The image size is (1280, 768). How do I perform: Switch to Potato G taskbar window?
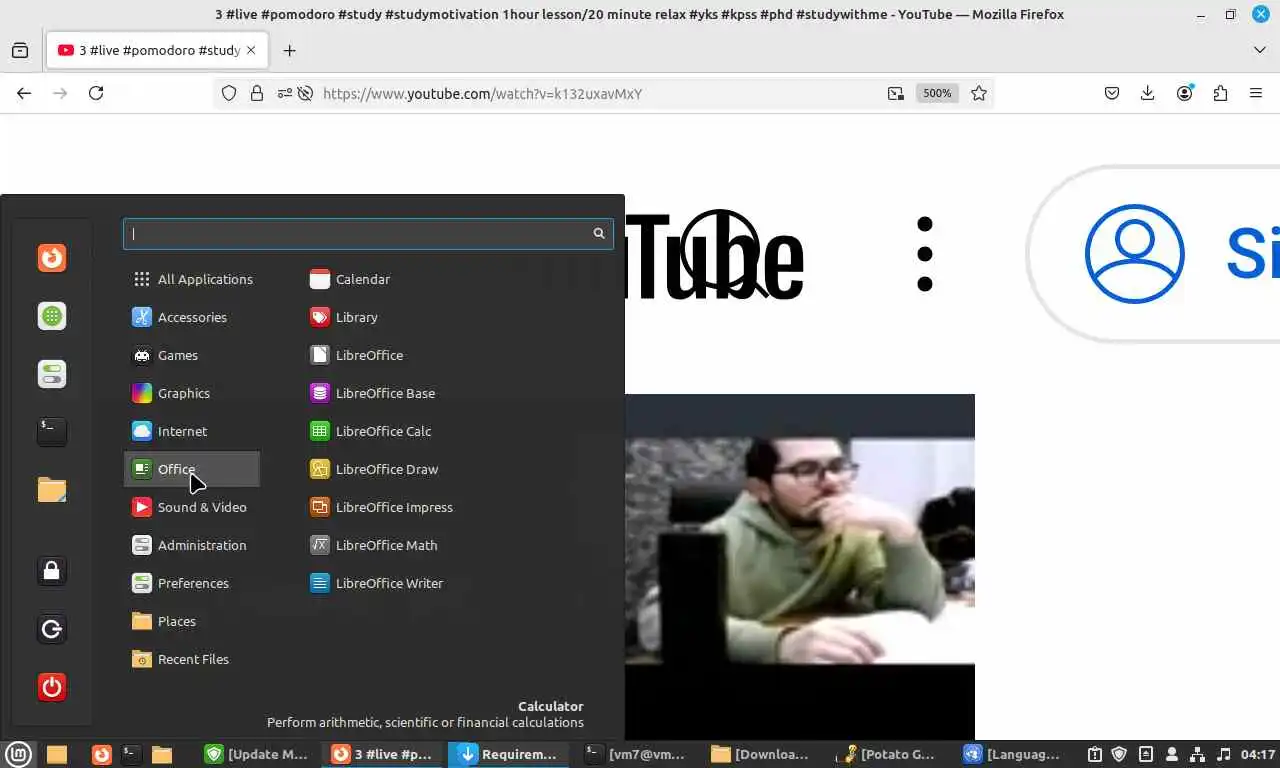(x=887, y=754)
